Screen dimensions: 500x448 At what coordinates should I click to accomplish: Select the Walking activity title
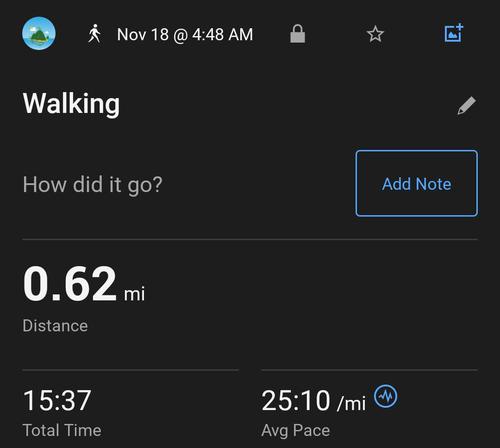point(71,104)
